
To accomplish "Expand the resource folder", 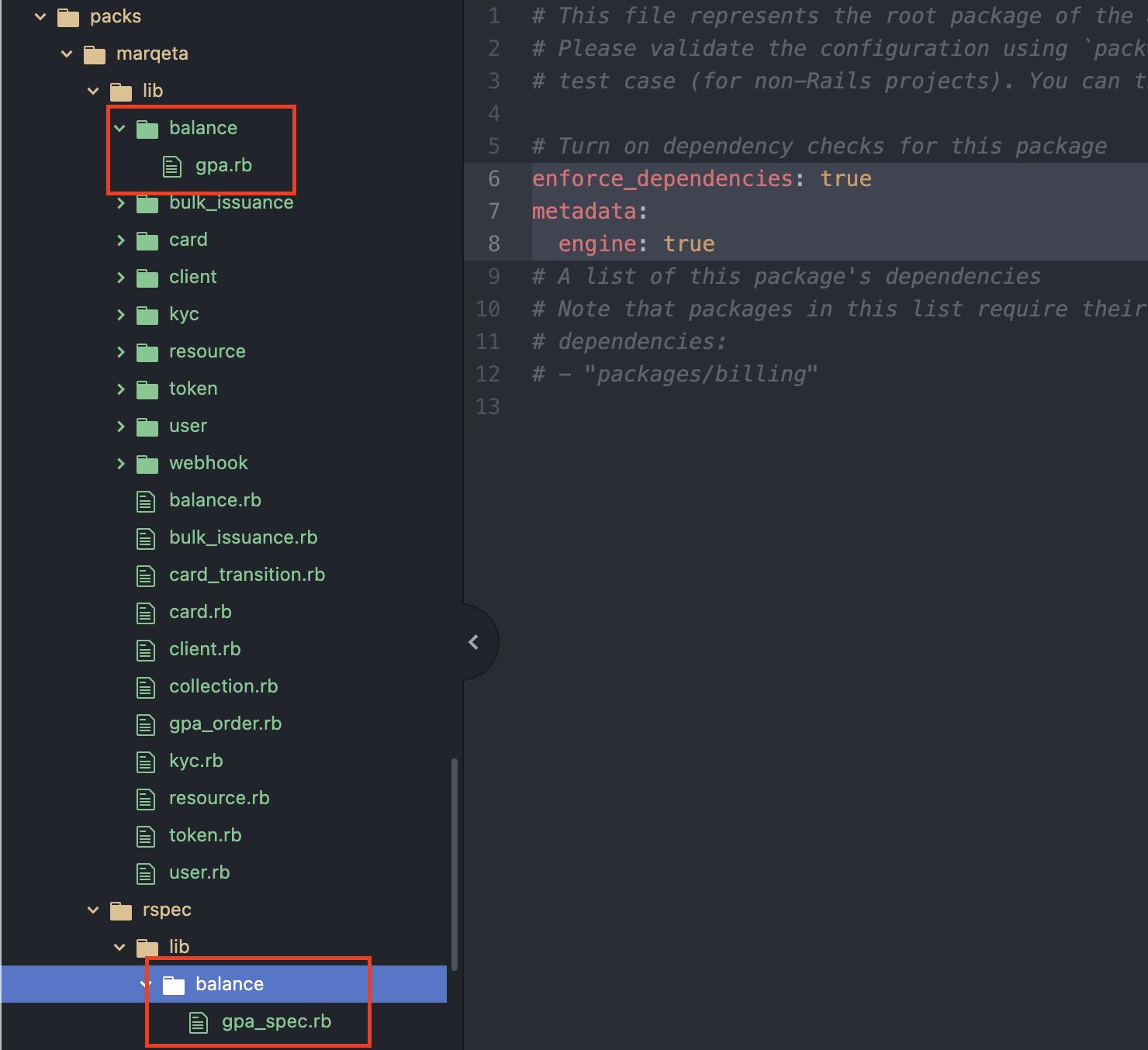I will 120,351.
